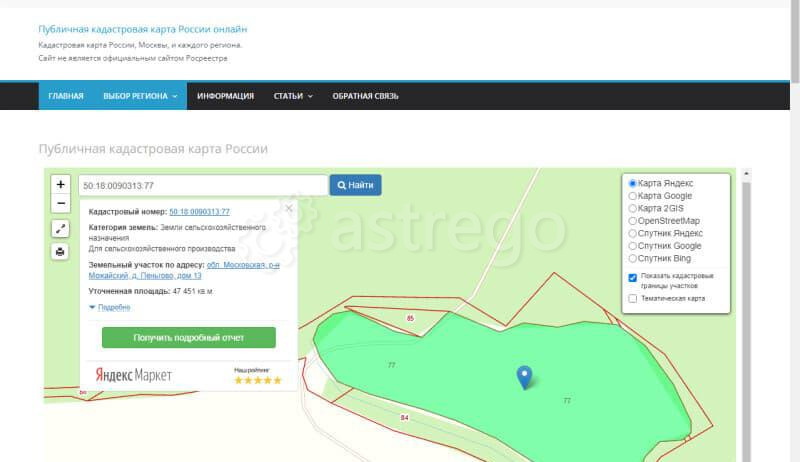
Task: Select the Карта Google radio option
Action: pyautogui.click(x=632, y=196)
